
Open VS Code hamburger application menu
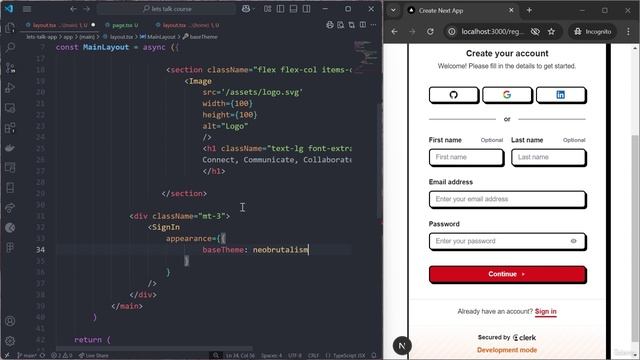27,9
